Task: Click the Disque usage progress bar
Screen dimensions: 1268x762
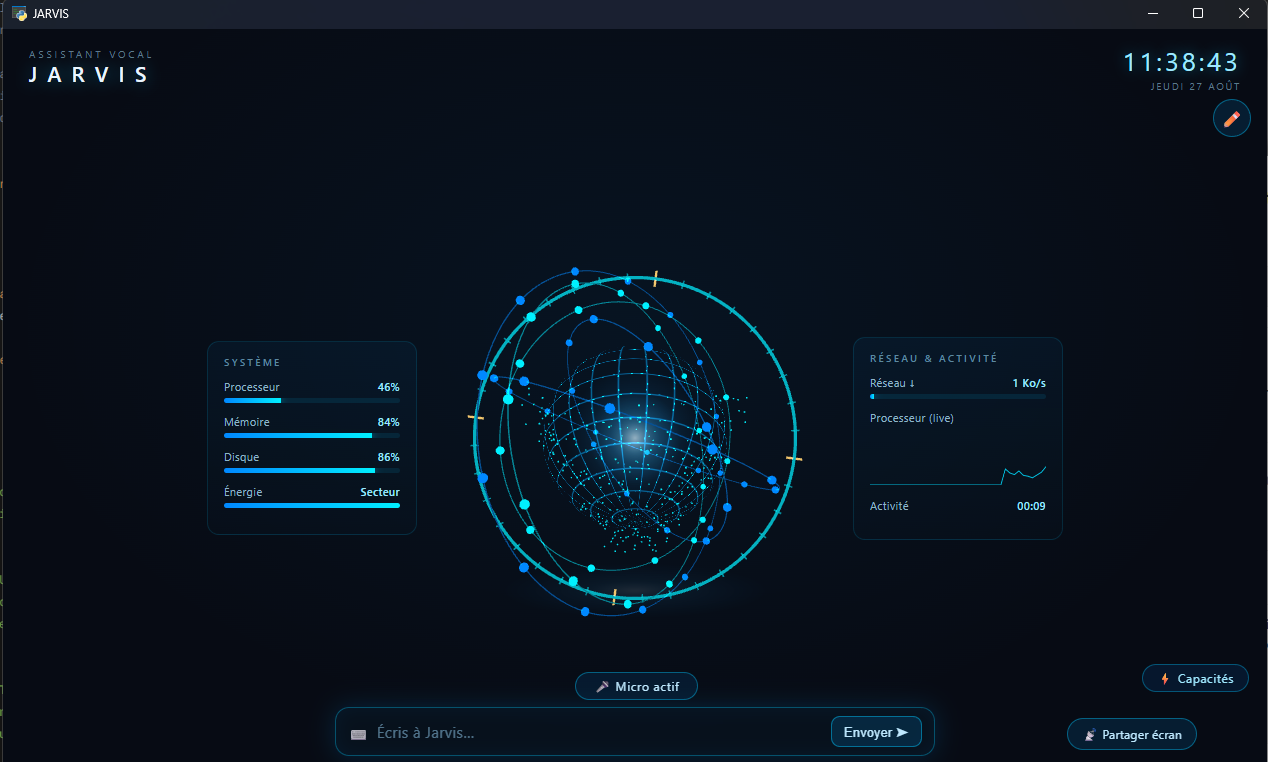Action: click(312, 471)
